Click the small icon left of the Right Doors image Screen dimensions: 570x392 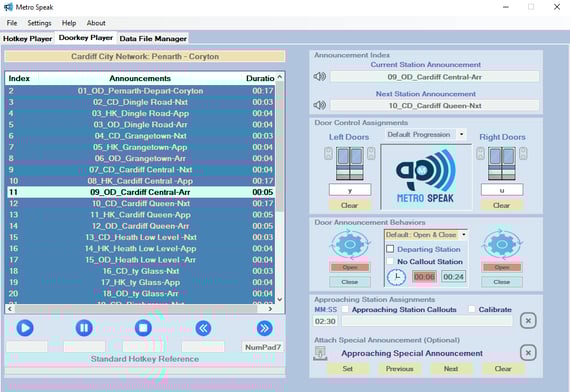tap(480, 153)
